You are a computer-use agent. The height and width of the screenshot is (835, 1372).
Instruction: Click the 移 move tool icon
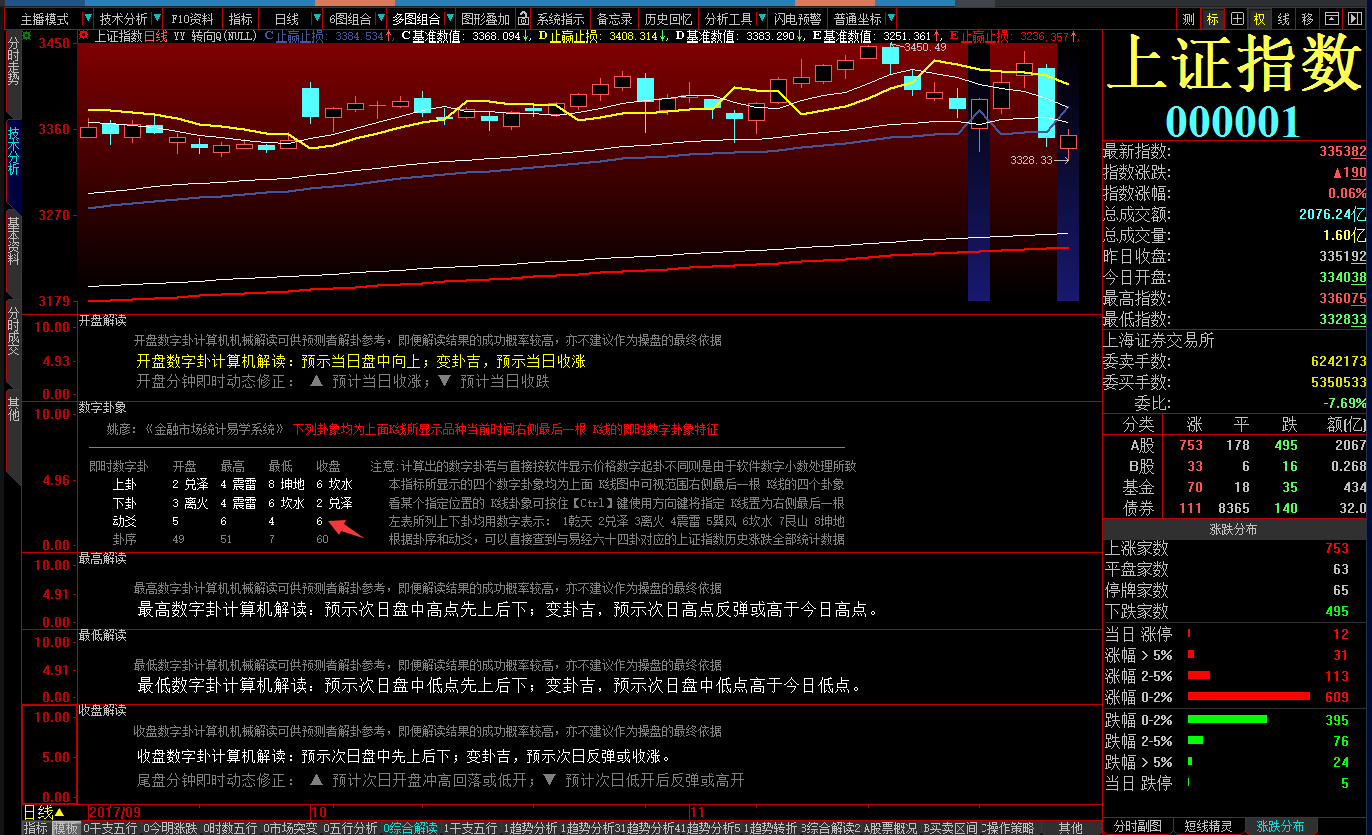[1307, 19]
